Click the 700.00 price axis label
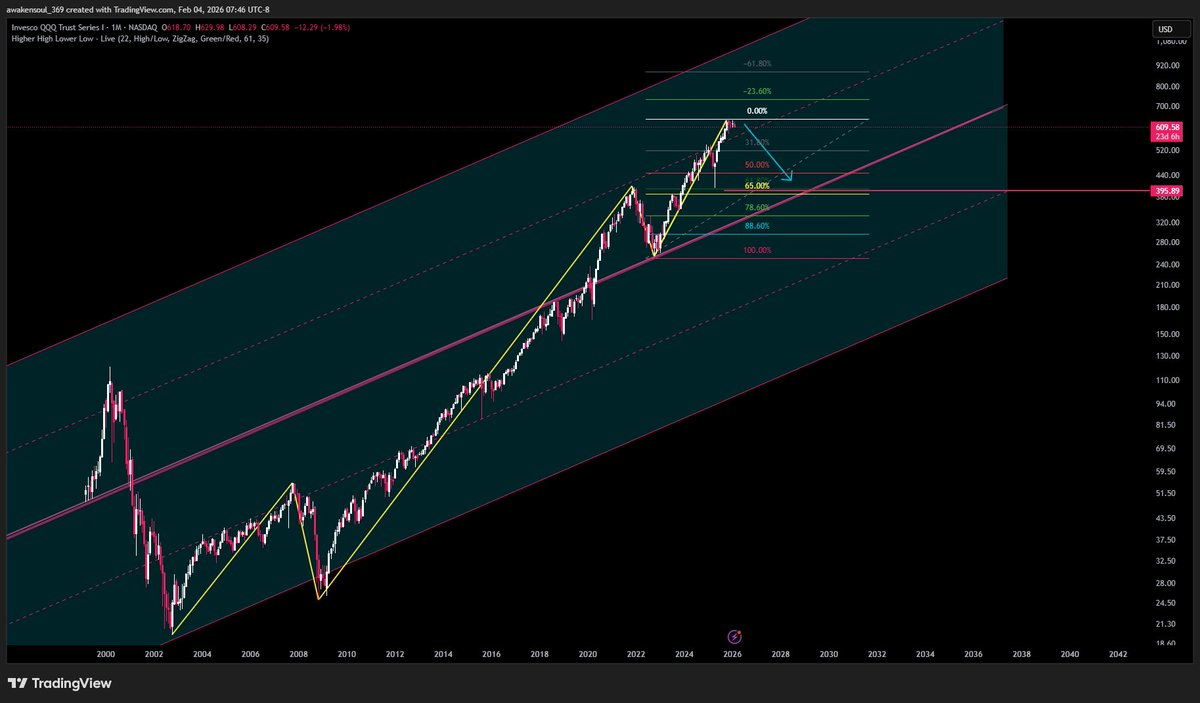This screenshot has height=703, width=1200. coord(1168,106)
